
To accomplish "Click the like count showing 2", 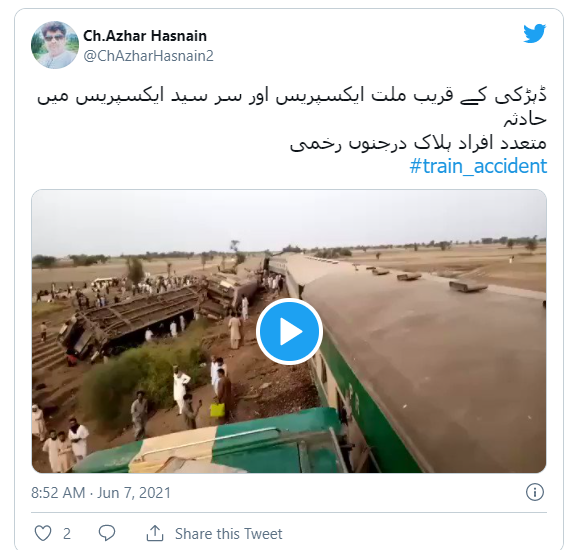I will tap(66, 533).
